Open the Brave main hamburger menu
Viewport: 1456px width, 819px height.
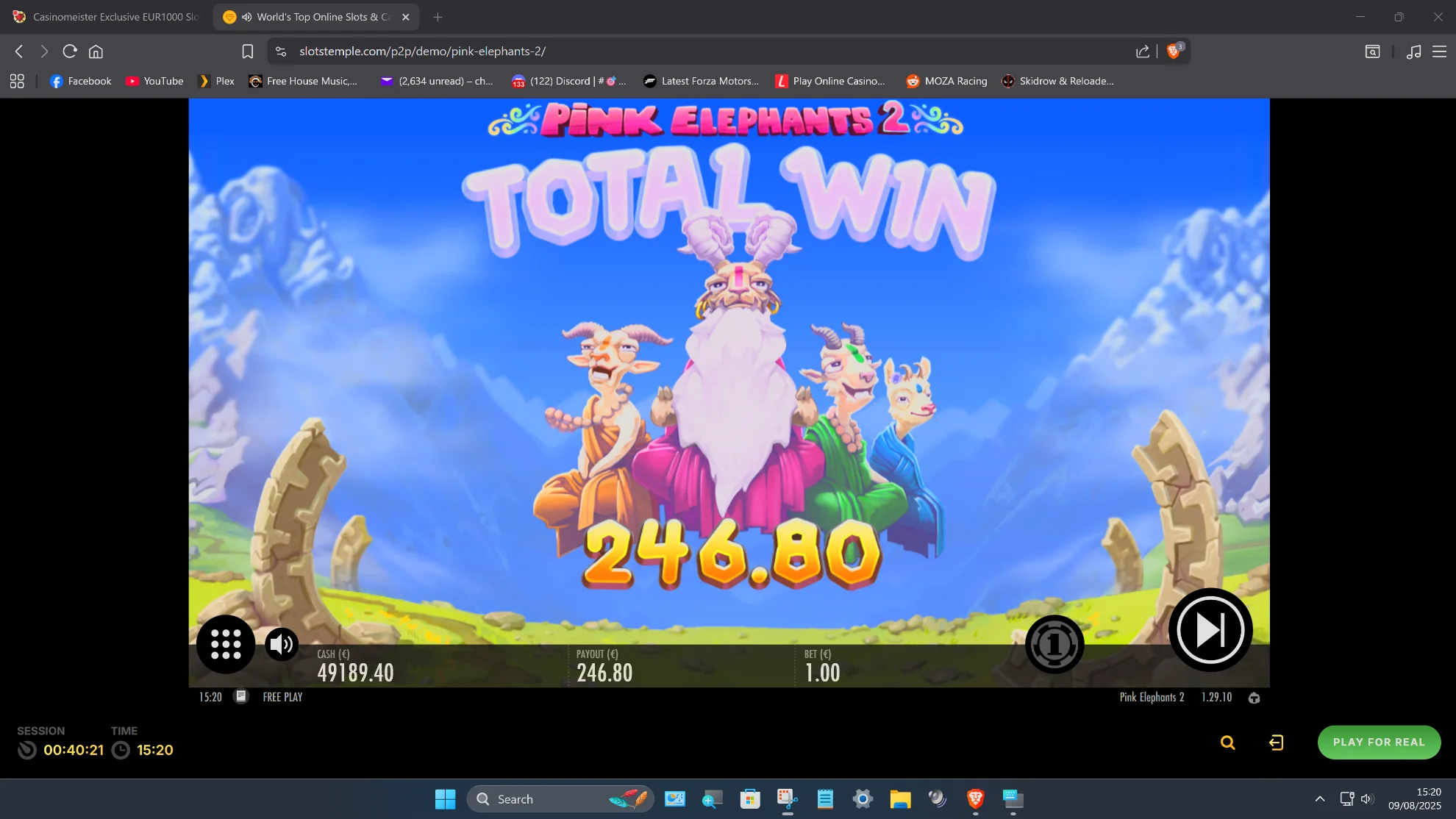pos(1439,51)
